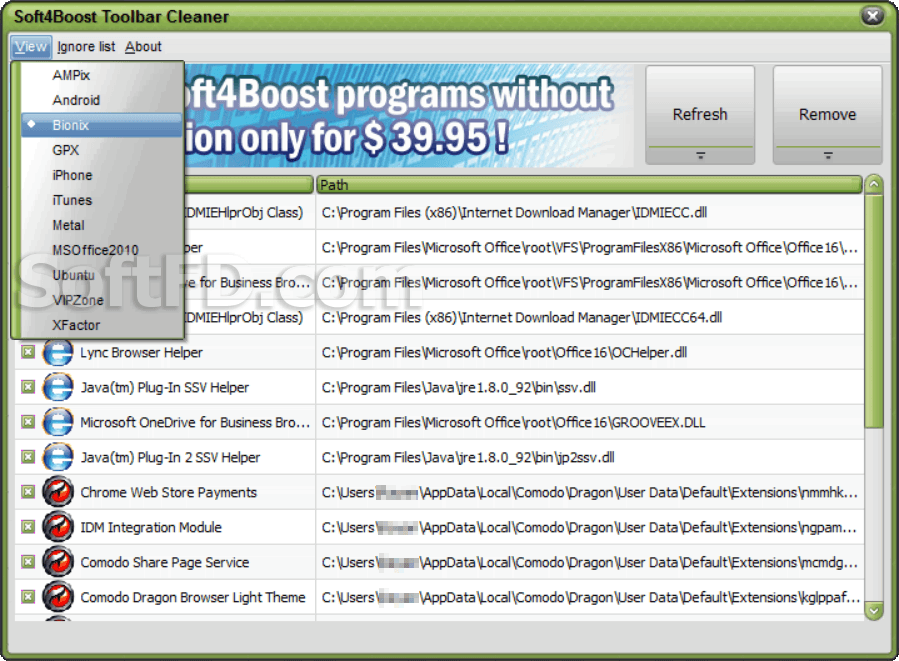Select the XFactor skin
Image resolution: width=899 pixels, height=661 pixels.
[x=102, y=325]
